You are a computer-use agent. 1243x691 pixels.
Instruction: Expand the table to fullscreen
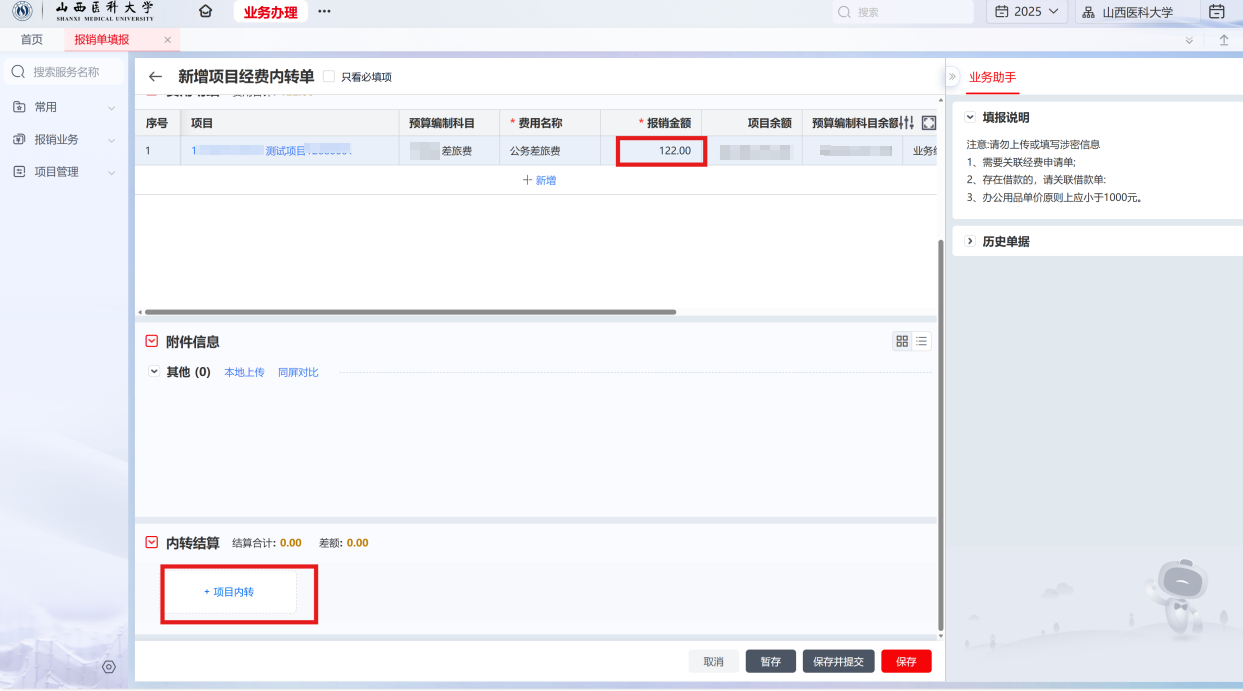(x=928, y=123)
